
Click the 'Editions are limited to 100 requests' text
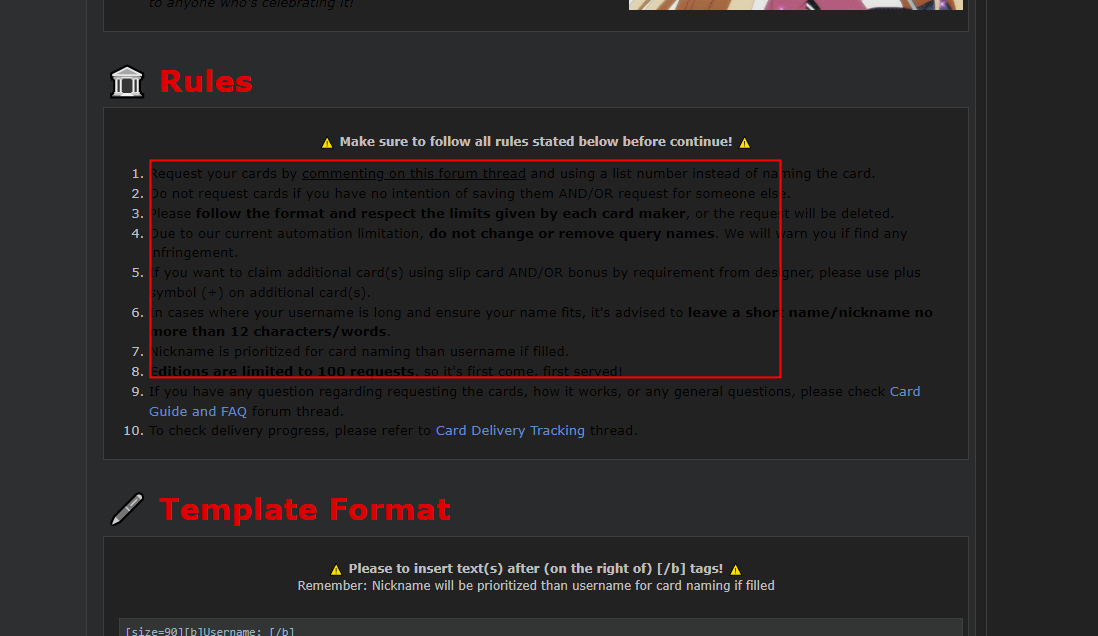click(x=283, y=371)
